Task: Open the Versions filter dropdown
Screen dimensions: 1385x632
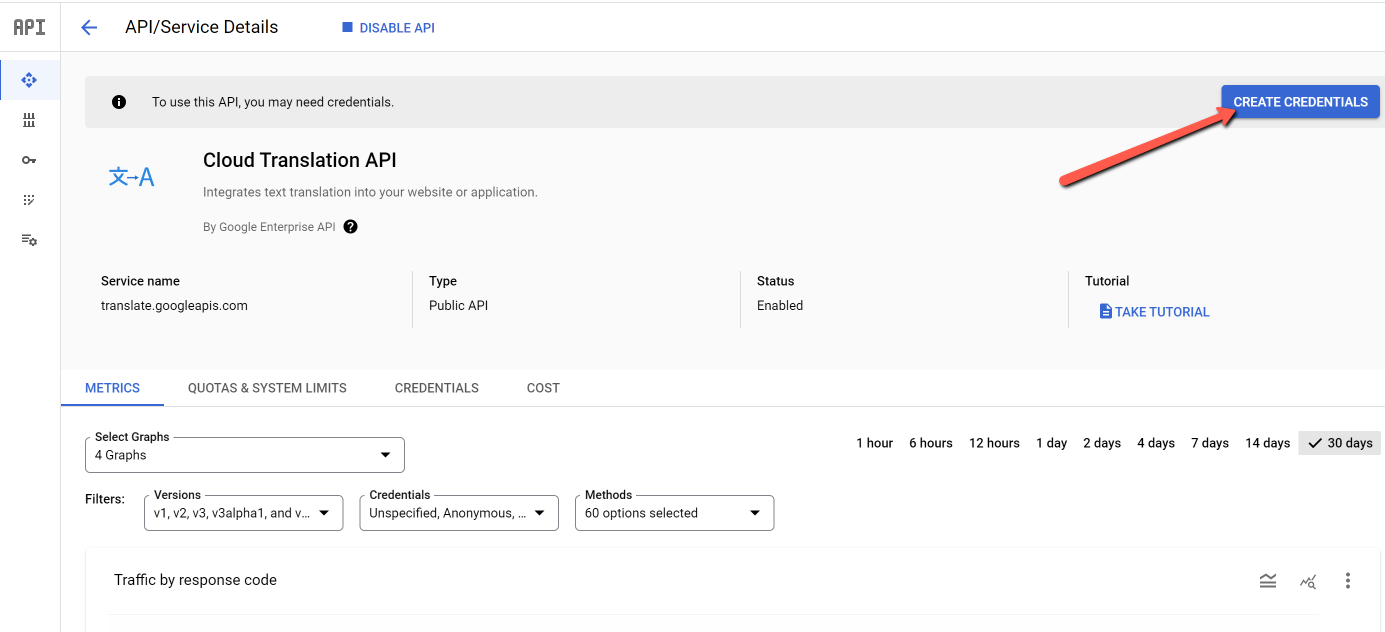Action: [244, 513]
